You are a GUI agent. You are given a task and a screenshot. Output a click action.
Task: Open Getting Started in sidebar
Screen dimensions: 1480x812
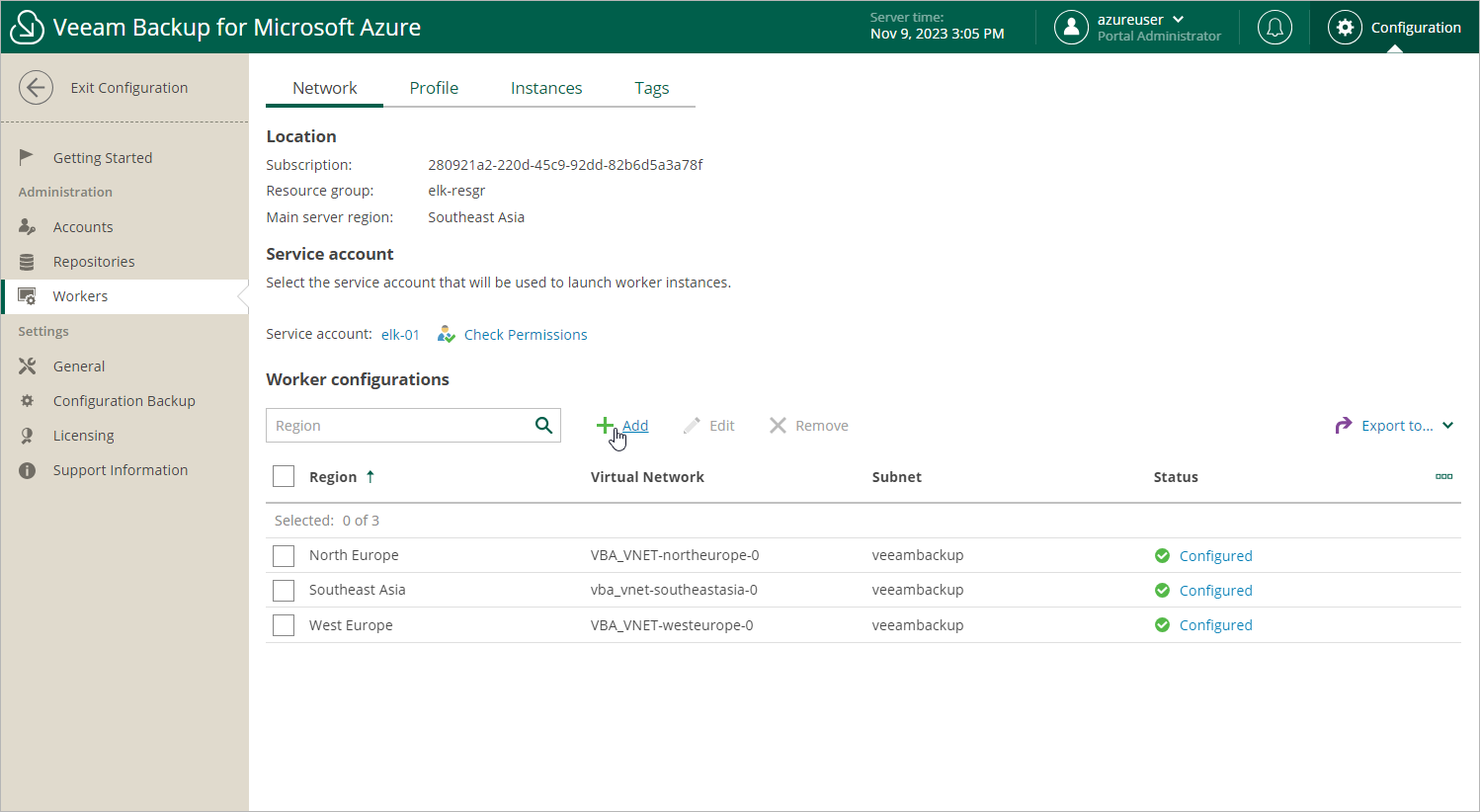tap(103, 158)
